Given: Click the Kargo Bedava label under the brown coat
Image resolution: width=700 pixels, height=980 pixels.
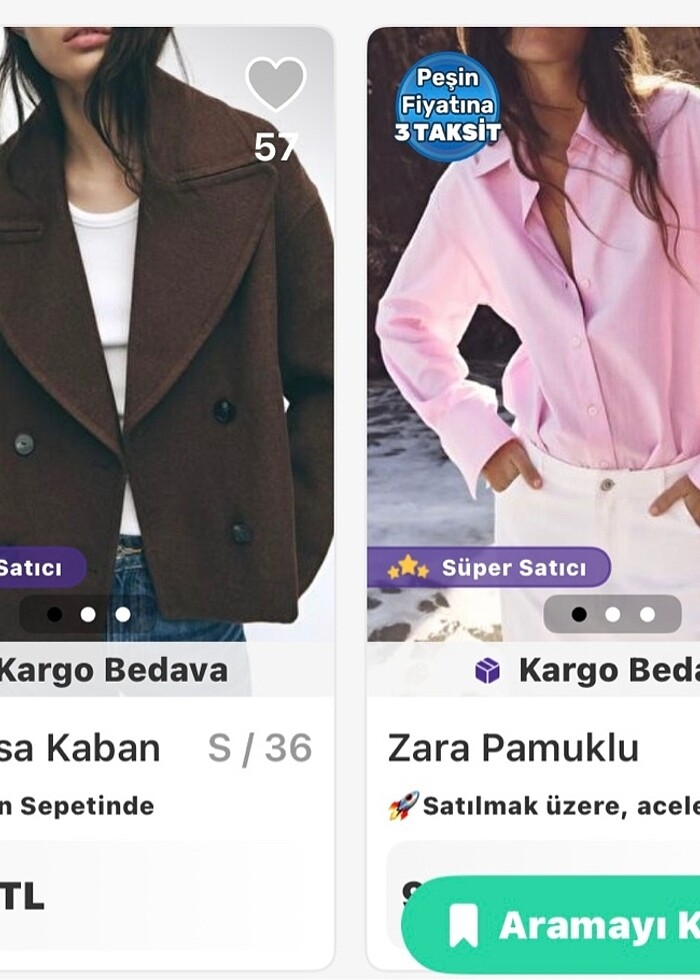Looking at the screenshot, I should tap(113, 671).
